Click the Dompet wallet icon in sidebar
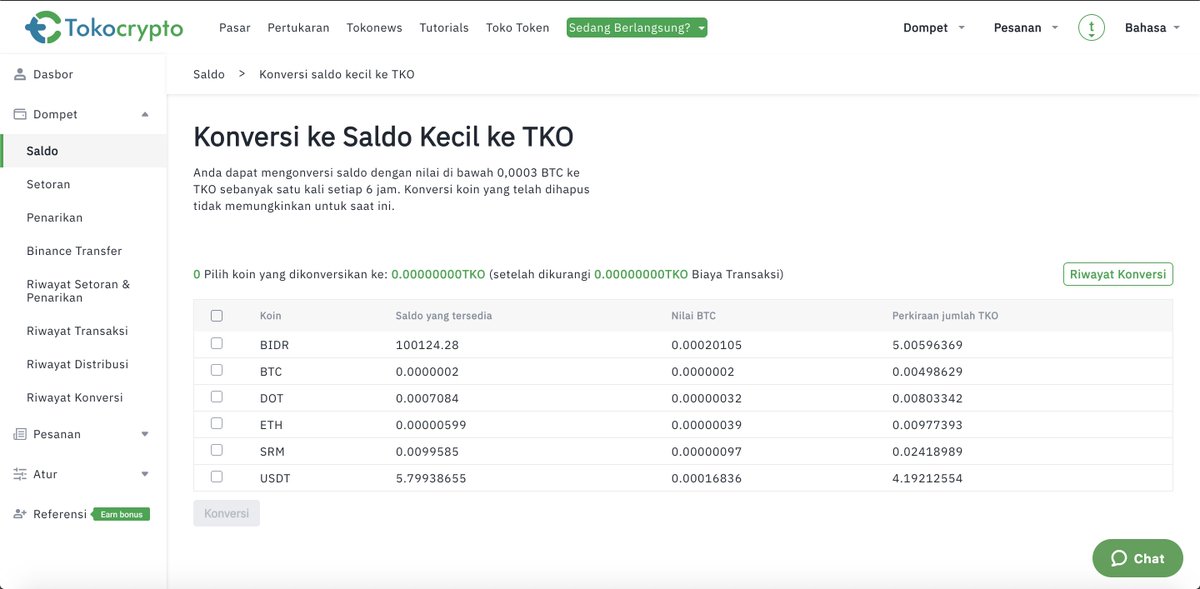This screenshot has width=1200, height=589. (20, 114)
